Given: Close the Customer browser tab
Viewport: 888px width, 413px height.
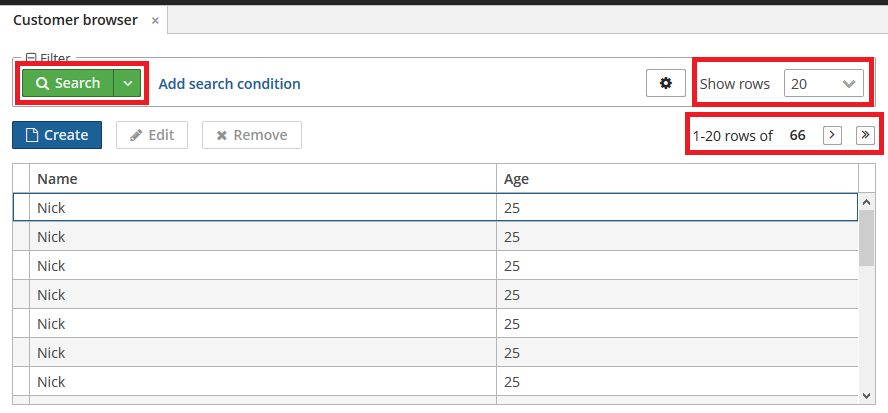Looking at the screenshot, I should pos(155,20).
